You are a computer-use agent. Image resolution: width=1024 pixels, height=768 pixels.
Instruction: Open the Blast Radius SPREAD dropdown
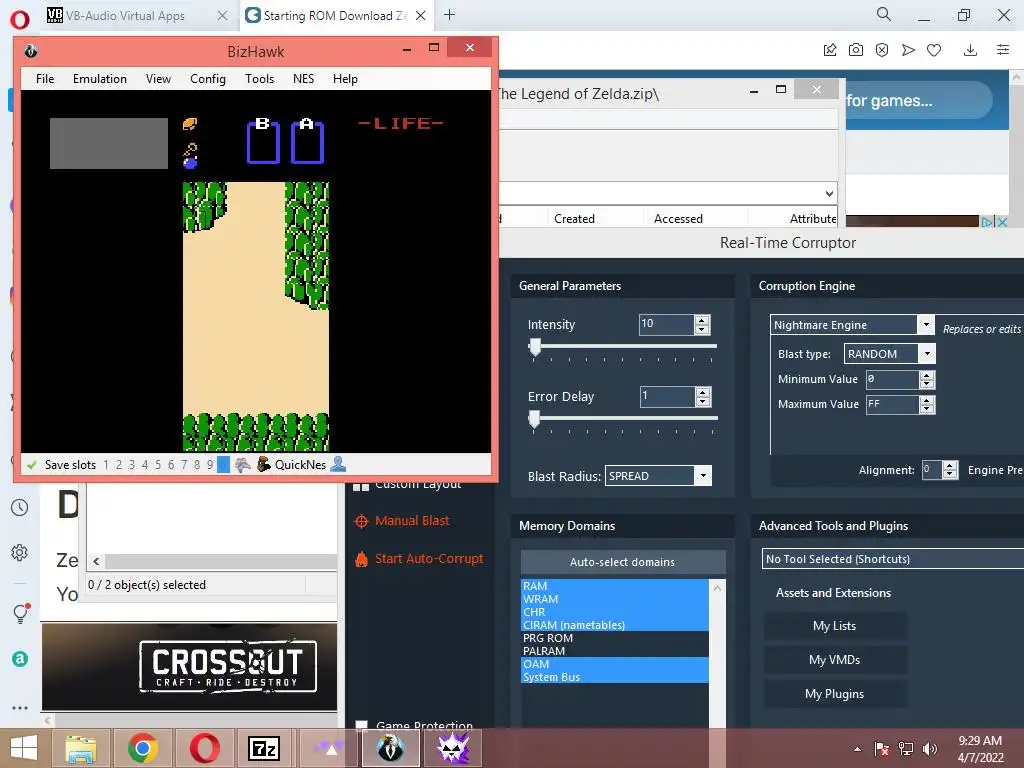703,475
